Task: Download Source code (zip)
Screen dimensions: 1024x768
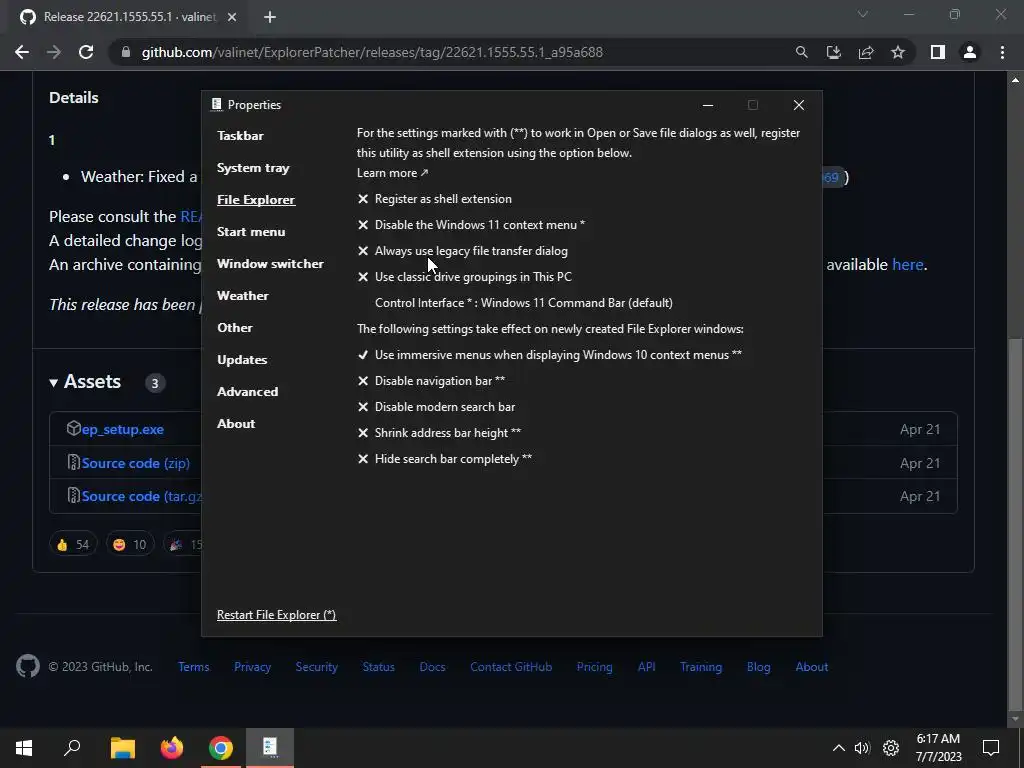Action: (x=136, y=463)
